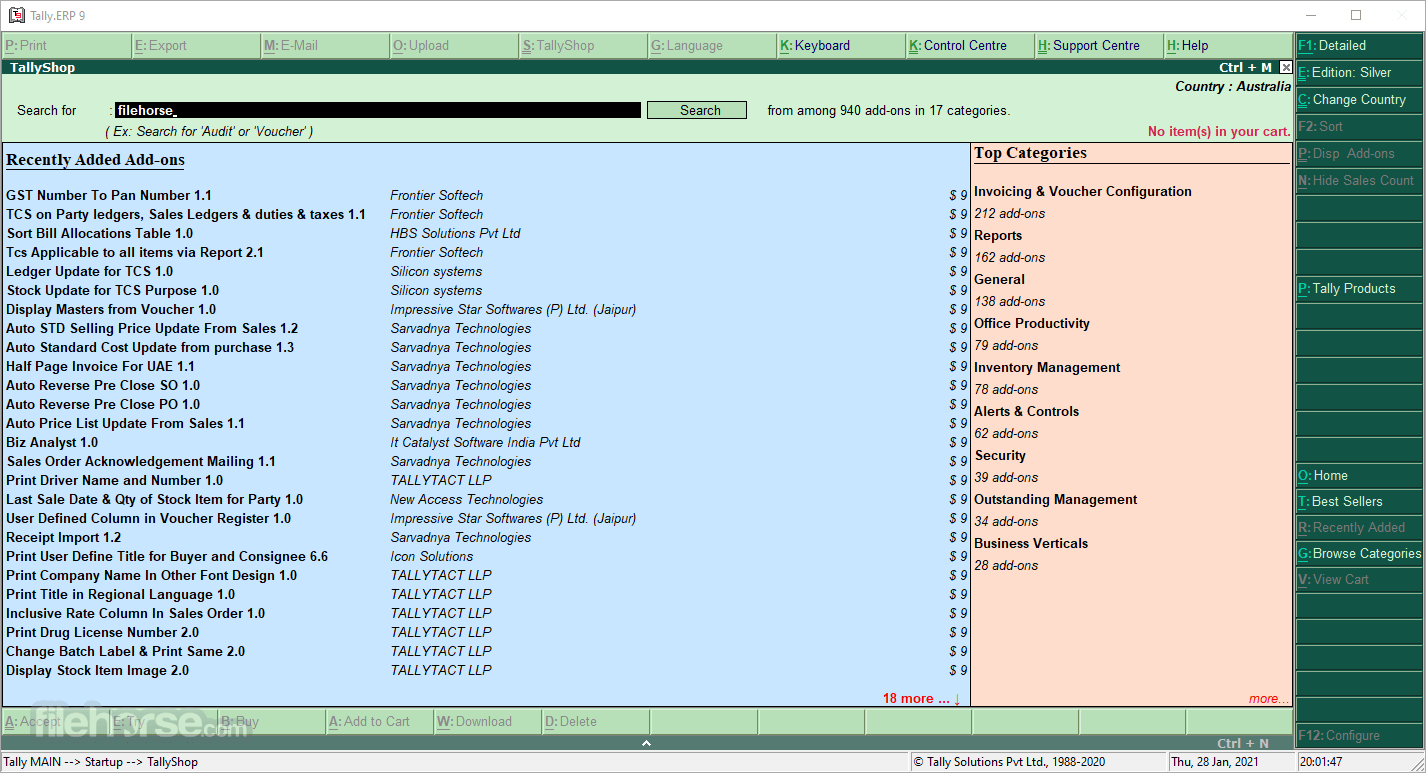
Task: Open Inventory Management category
Action: [1047, 368]
